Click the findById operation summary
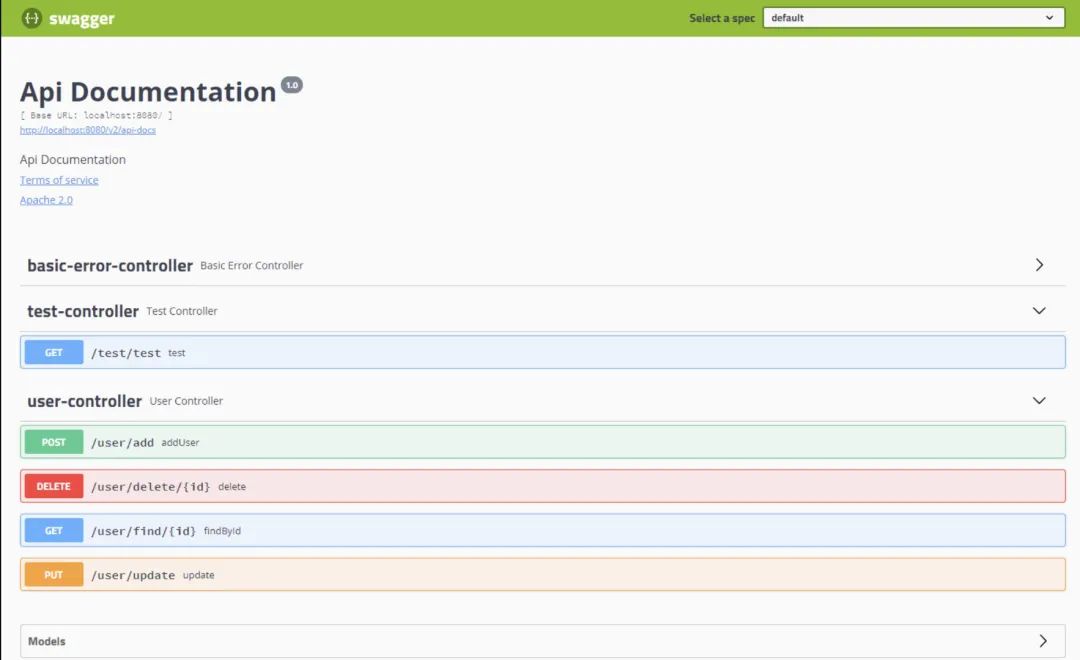This screenshot has width=1080, height=660. [x=222, y=530]
